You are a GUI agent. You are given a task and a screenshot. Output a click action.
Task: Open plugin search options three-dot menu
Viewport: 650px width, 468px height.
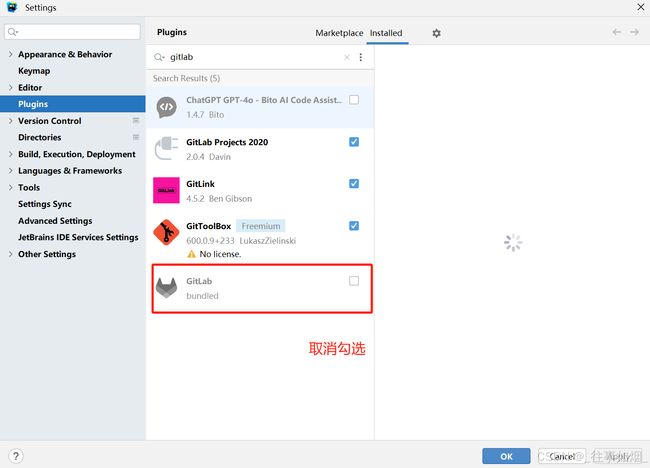pyautogui.click(x=361, y=57)
